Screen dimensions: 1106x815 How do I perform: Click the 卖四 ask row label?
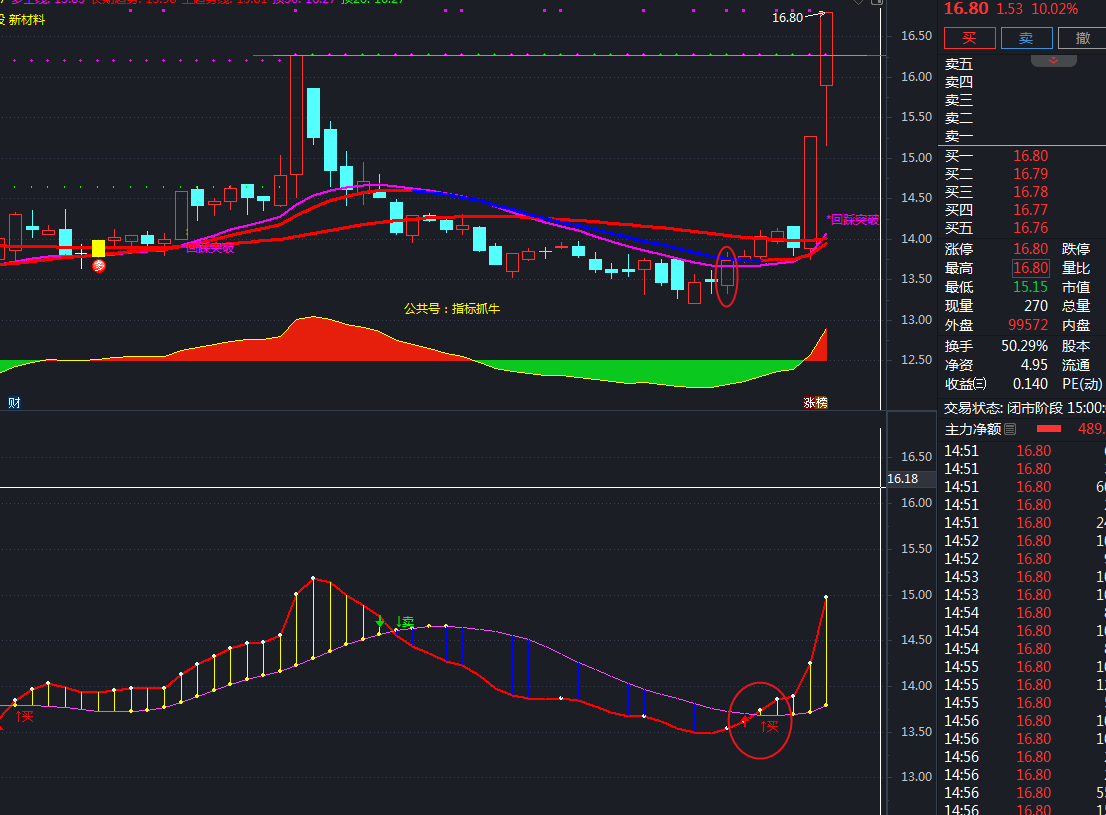tap(959, 83)
